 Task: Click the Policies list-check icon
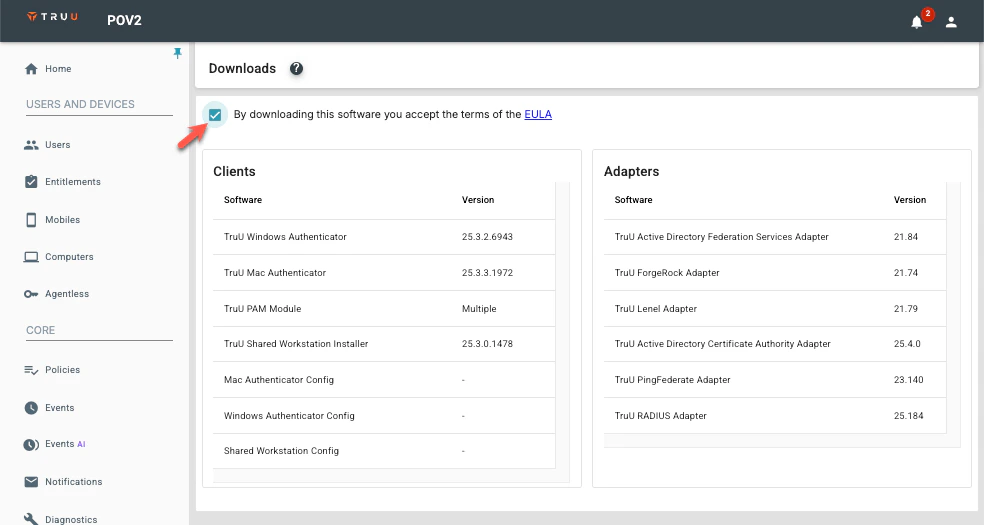click(x=31, y=370)
